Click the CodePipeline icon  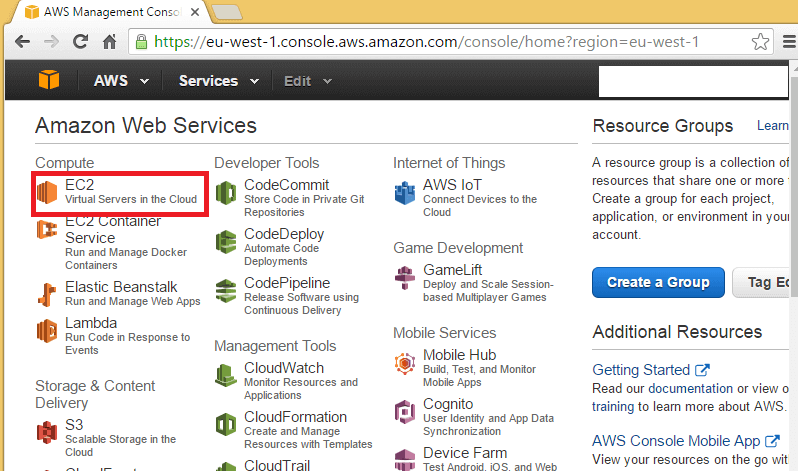point(226,291)
